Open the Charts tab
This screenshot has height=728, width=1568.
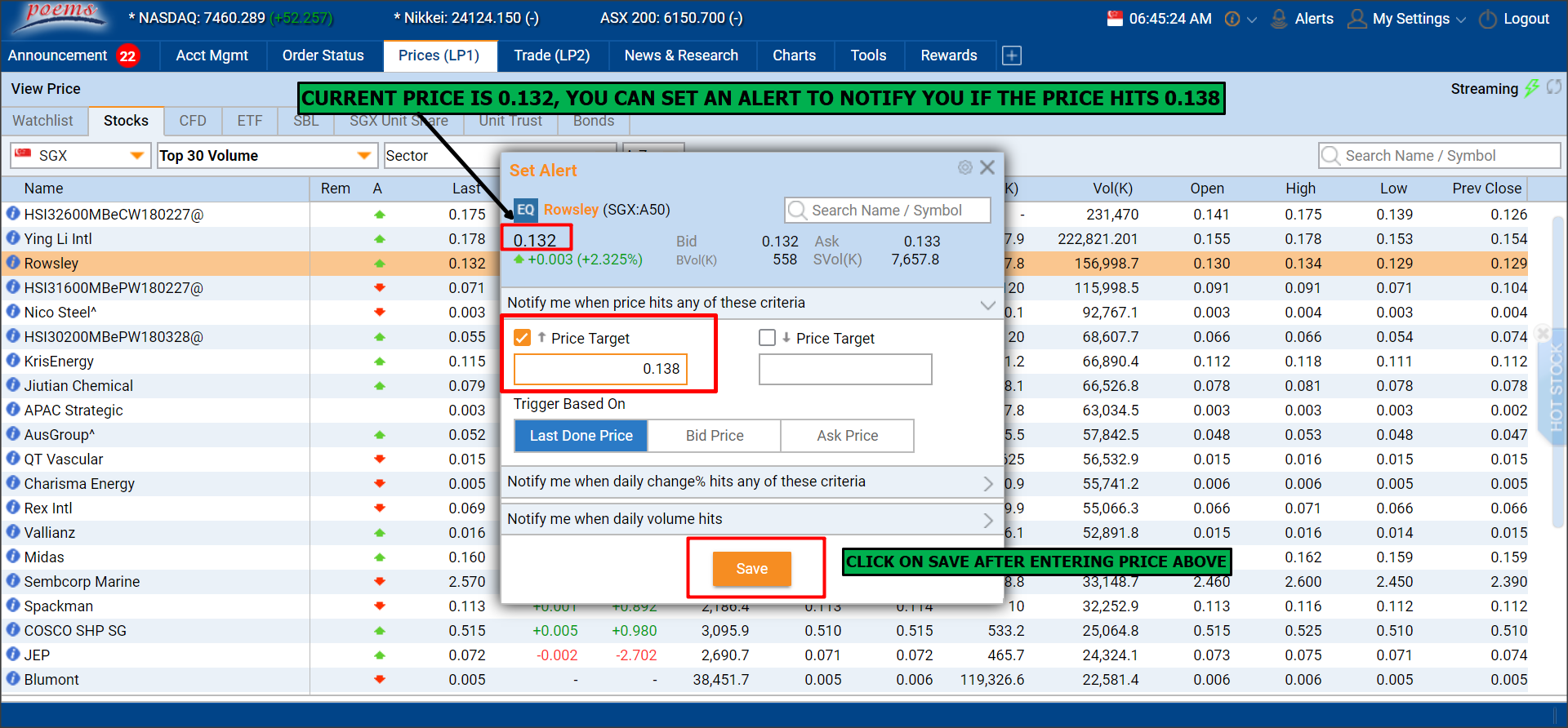794,55
